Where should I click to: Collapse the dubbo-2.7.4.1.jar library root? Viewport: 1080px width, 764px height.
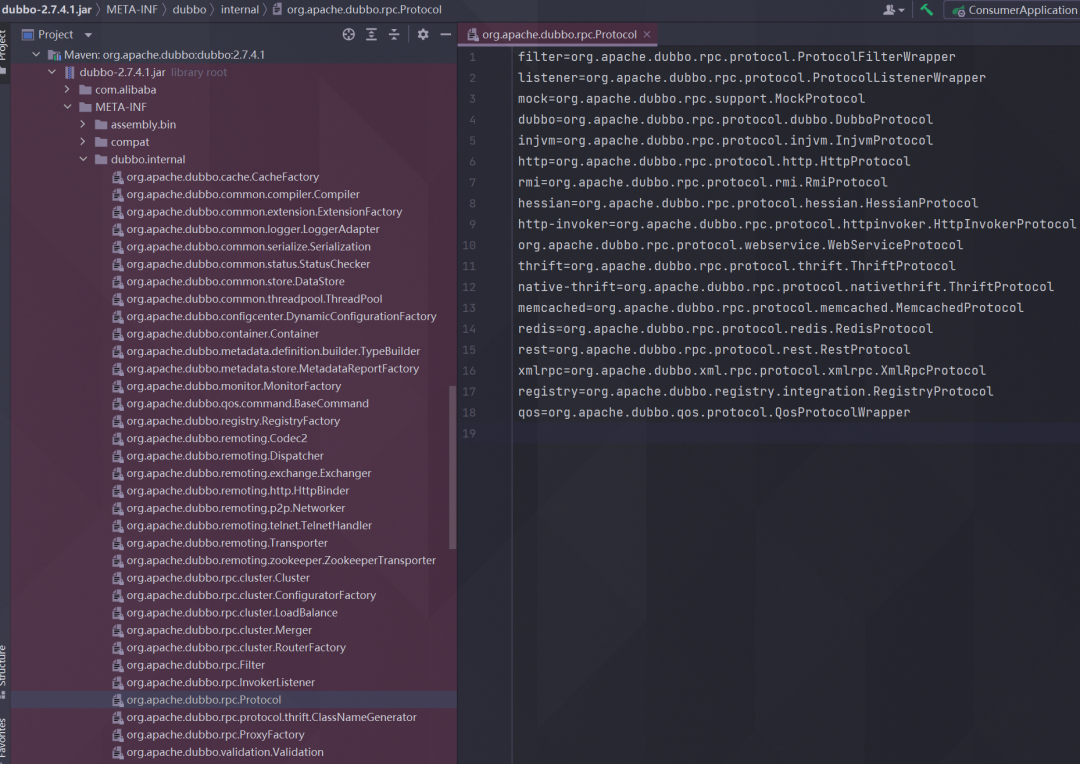52,72
